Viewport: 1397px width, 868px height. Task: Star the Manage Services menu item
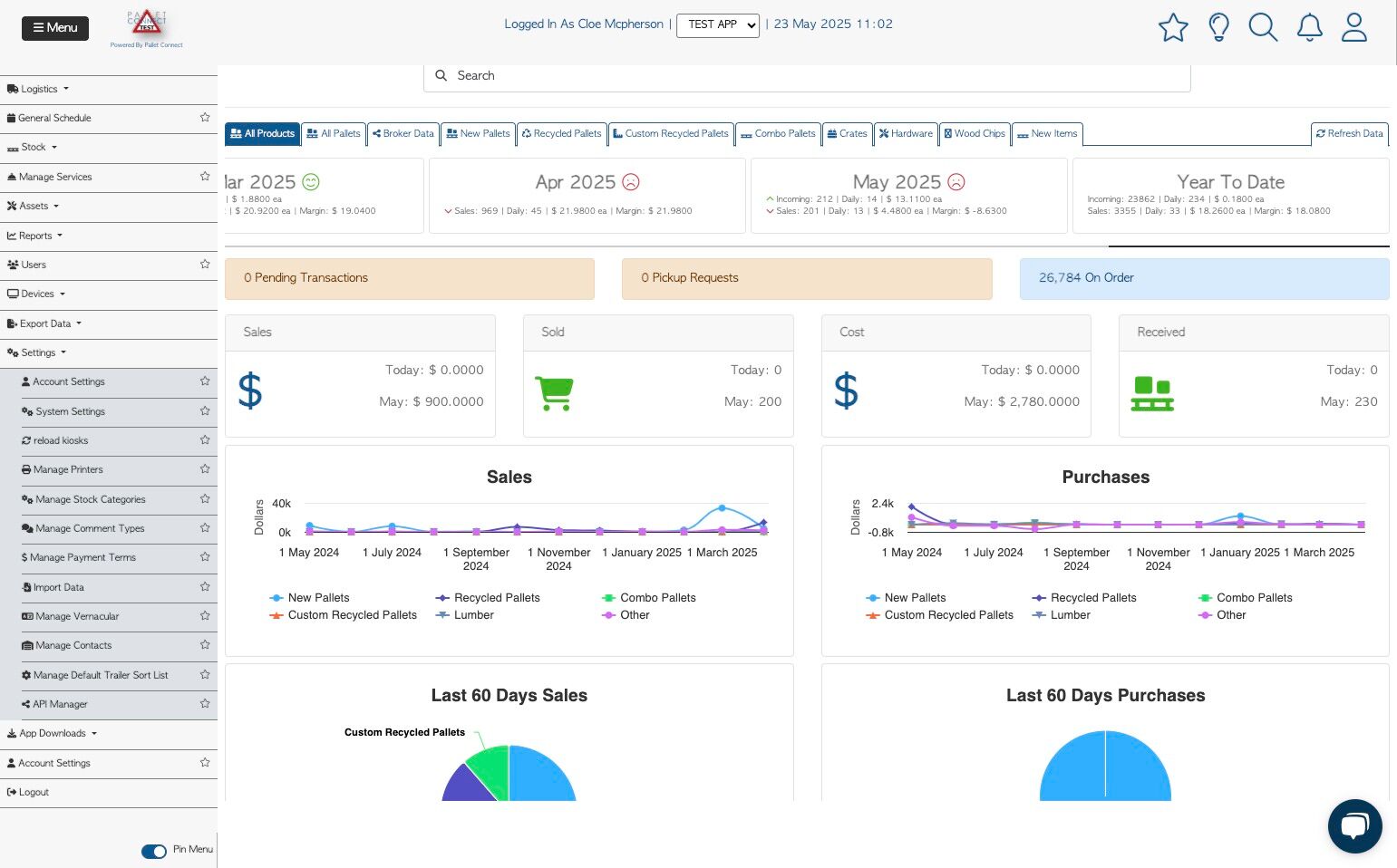205,177
